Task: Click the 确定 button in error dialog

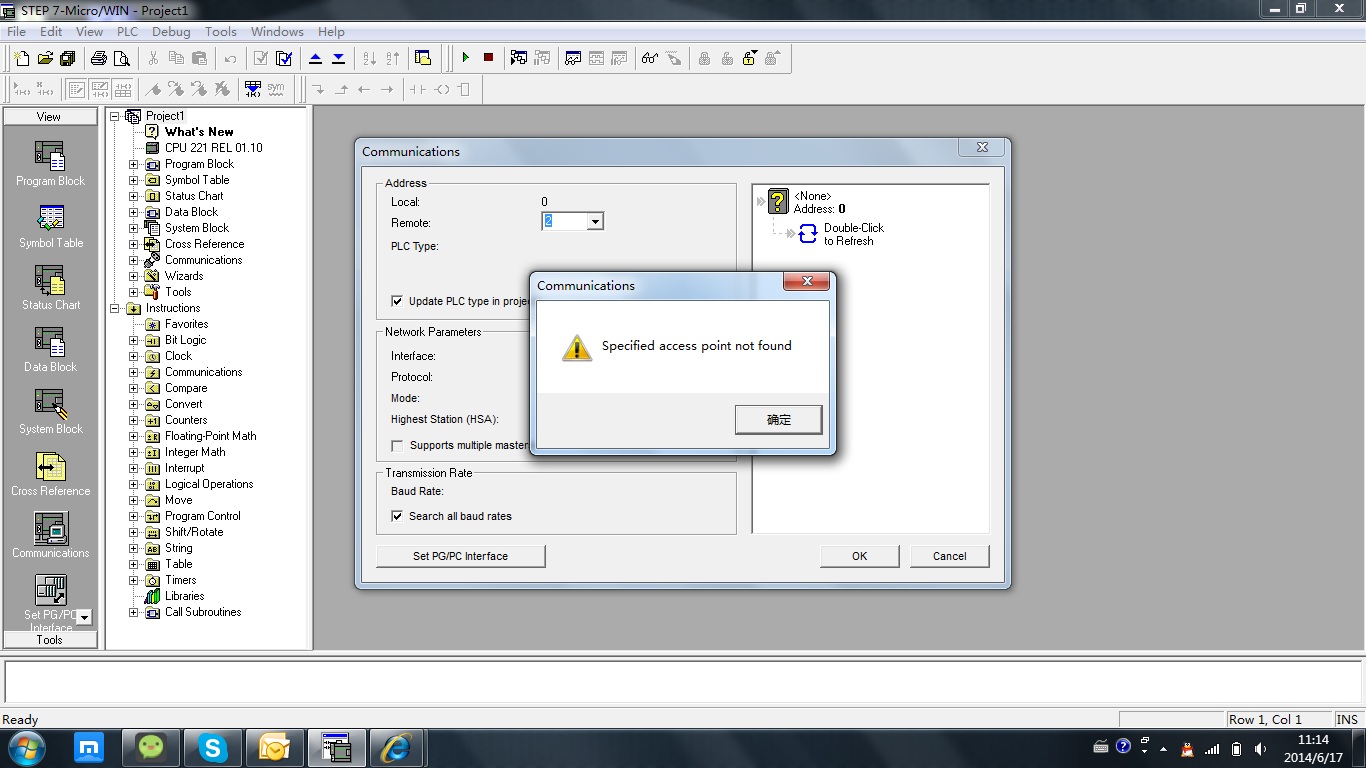Action: click(778, 420)
